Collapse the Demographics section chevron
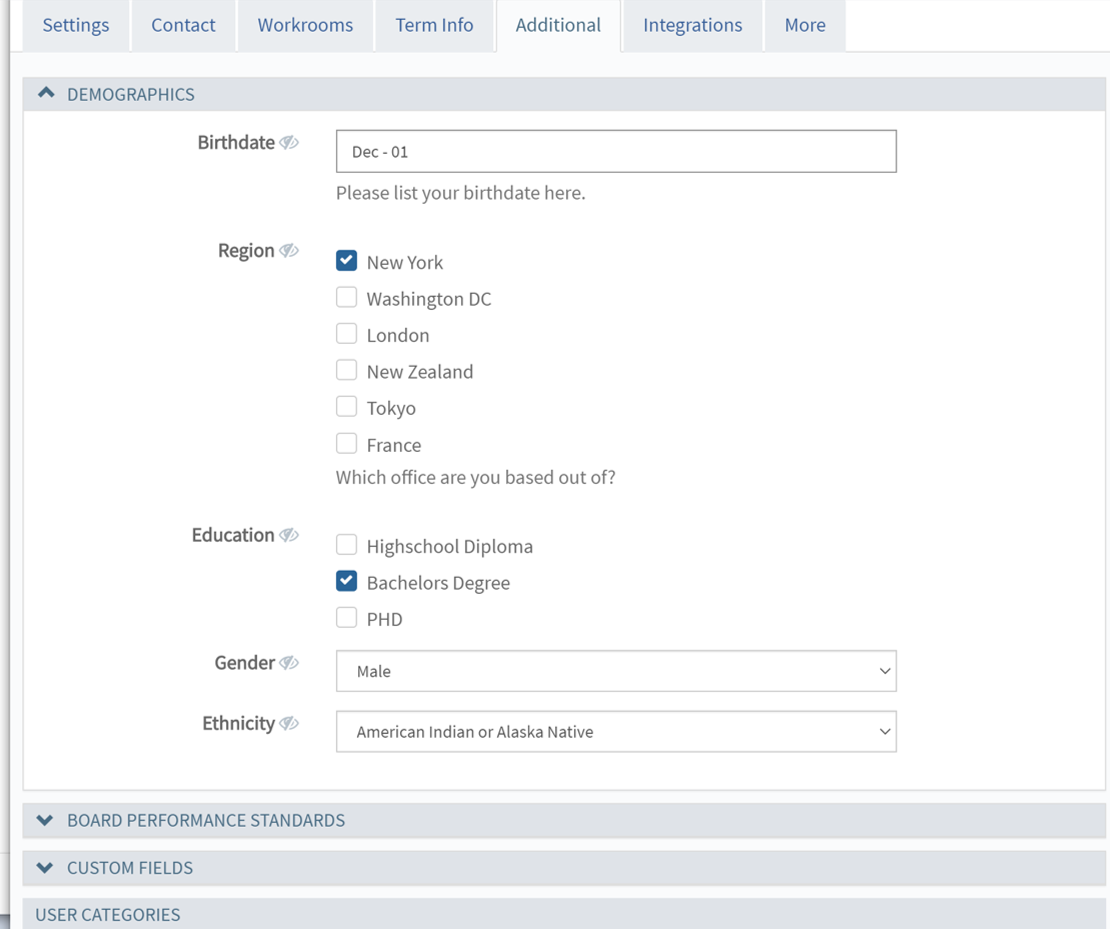Viewport: 1110px width, 929px height. 46,94
